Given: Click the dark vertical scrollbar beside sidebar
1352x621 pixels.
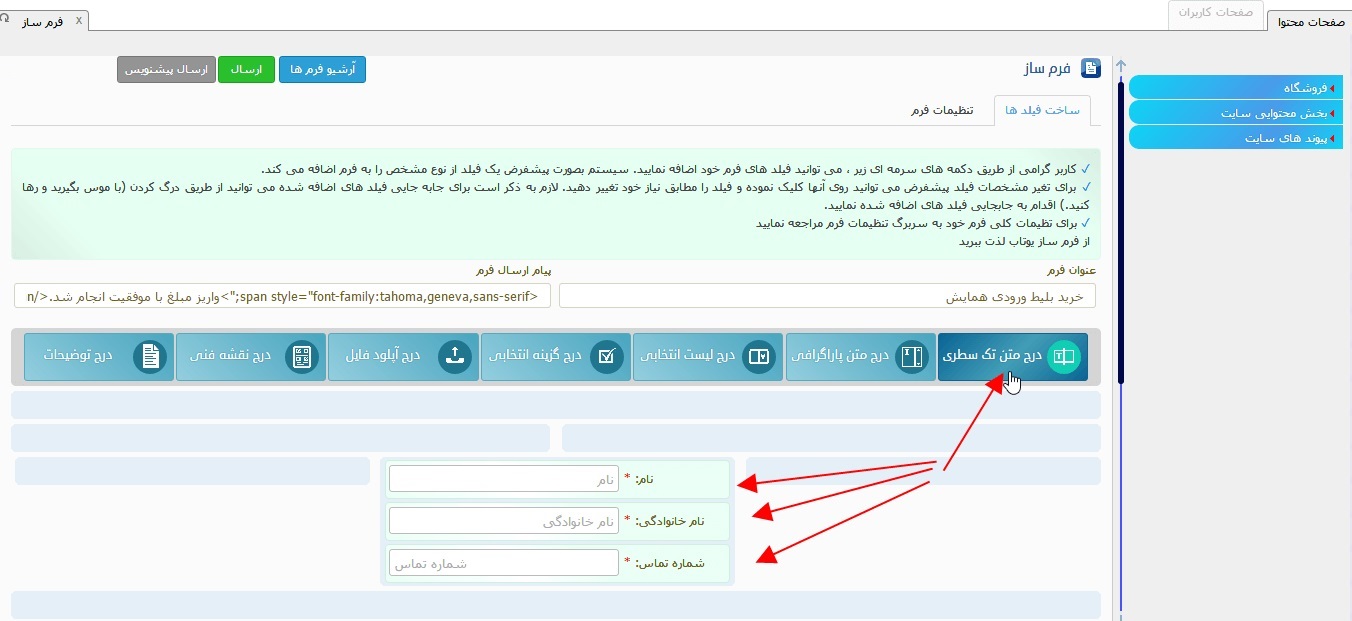Looking at the screenshot, I should click(x=1121, y=230).
